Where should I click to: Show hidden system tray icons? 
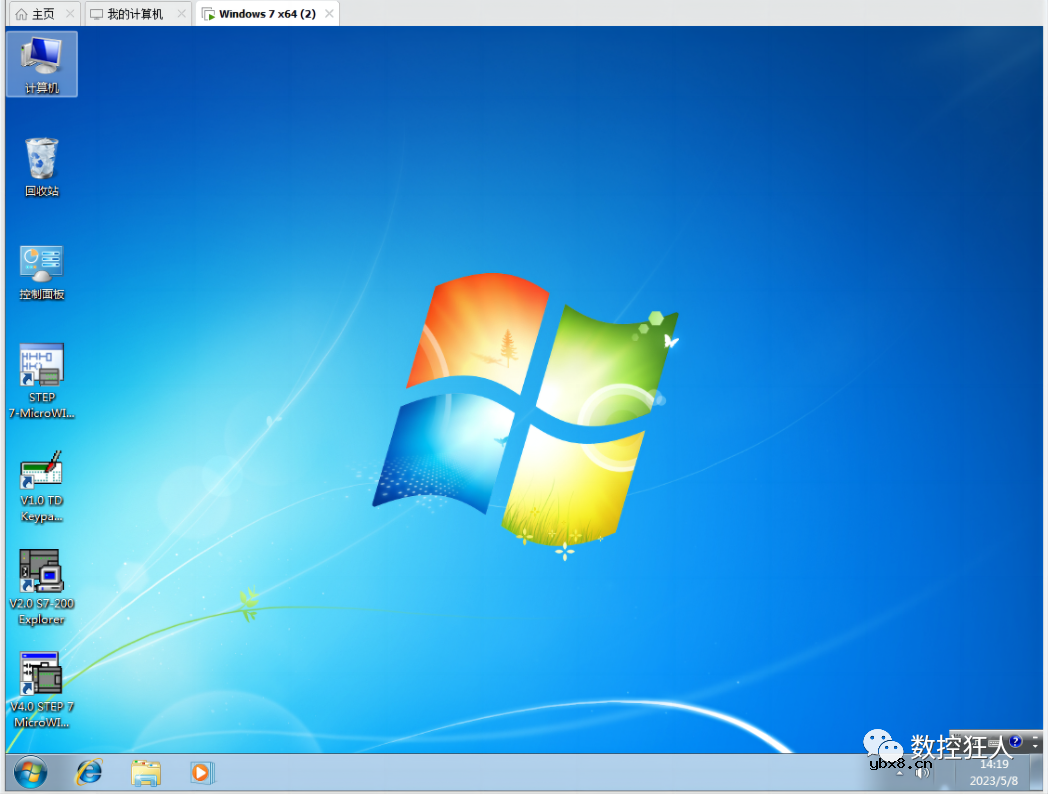(x=899, y=772)
